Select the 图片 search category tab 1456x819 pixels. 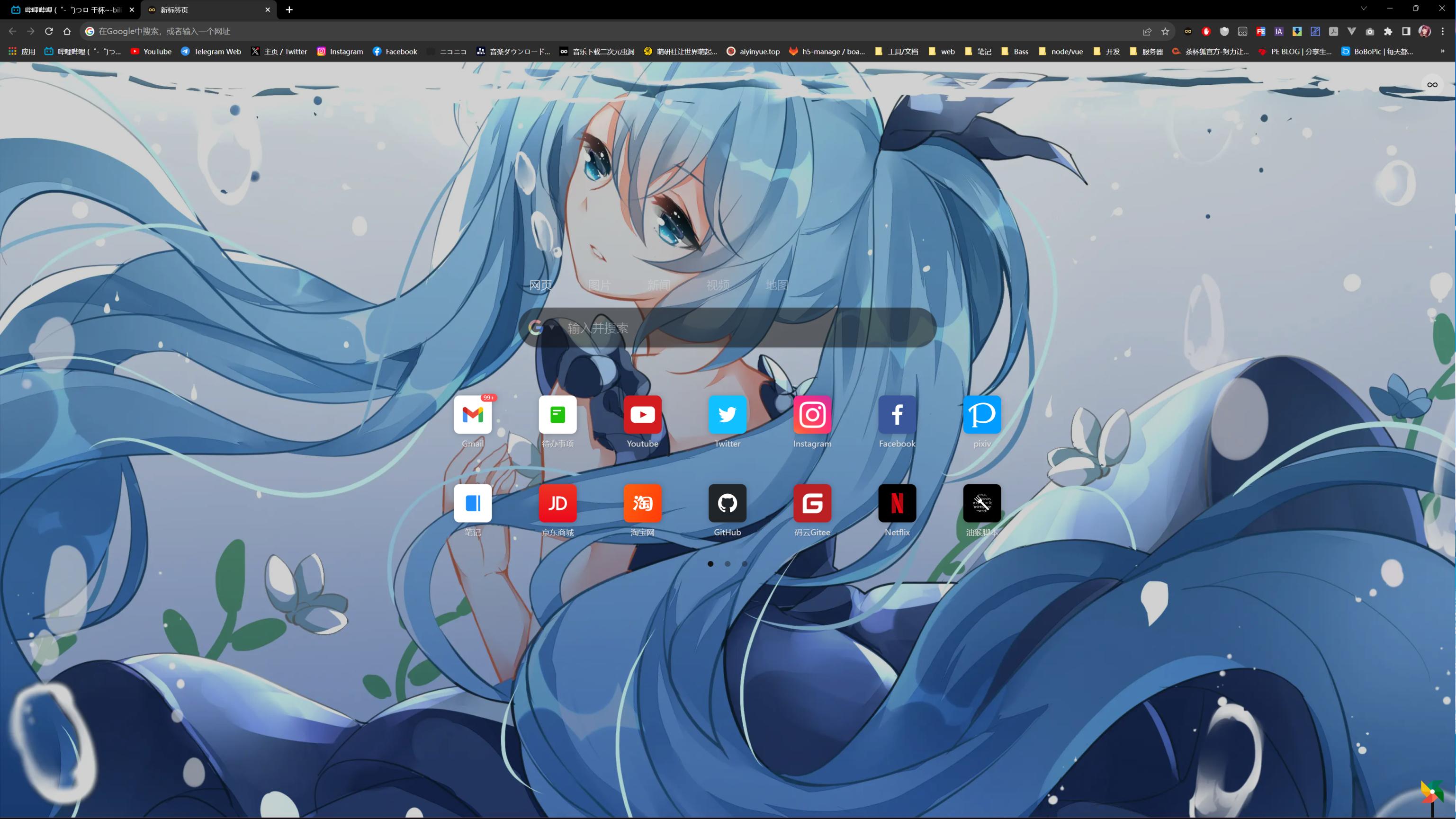pos(599,285)
